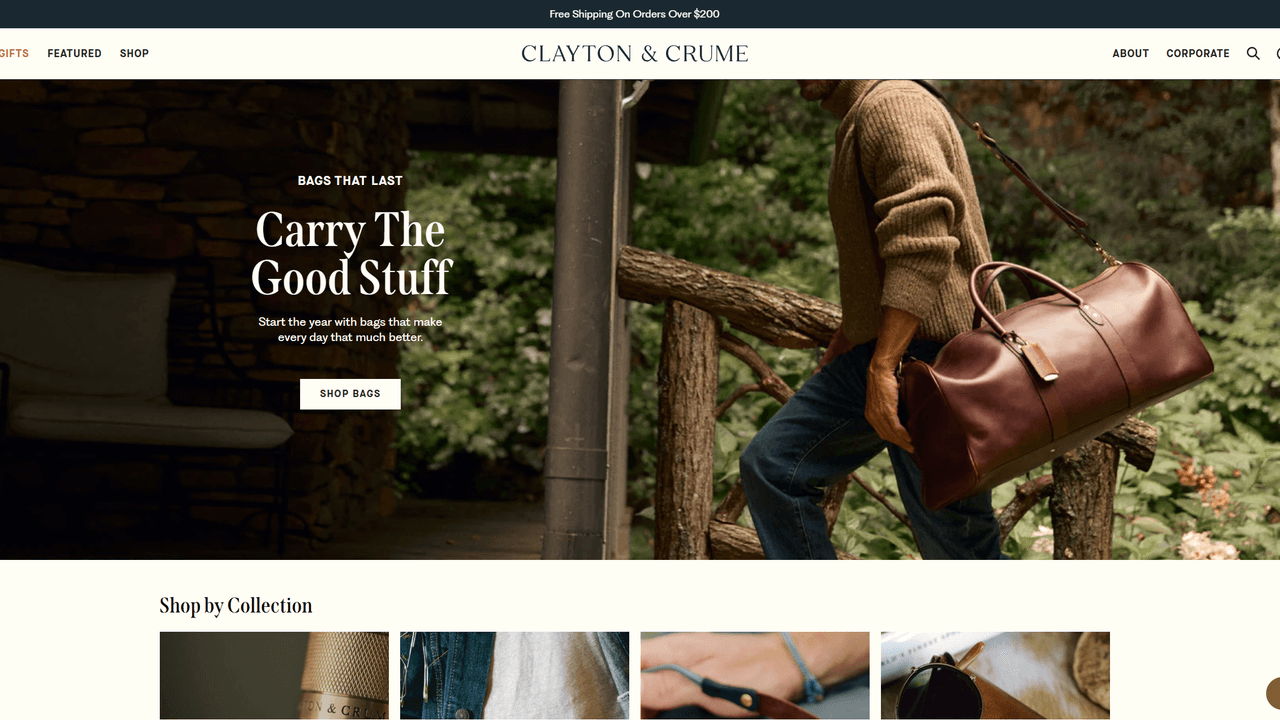
Task: Click the BAGS THAT LAST subtitle text
Action: pyautogui.click(x=350, y=181)
